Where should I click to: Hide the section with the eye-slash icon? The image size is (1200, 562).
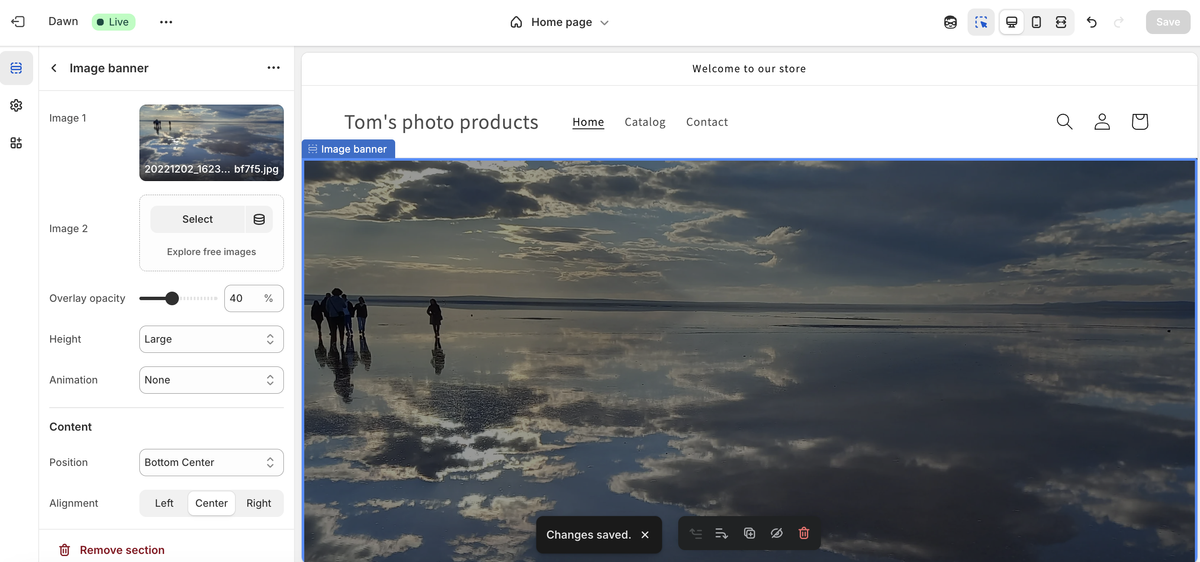[x=776, y=534]
